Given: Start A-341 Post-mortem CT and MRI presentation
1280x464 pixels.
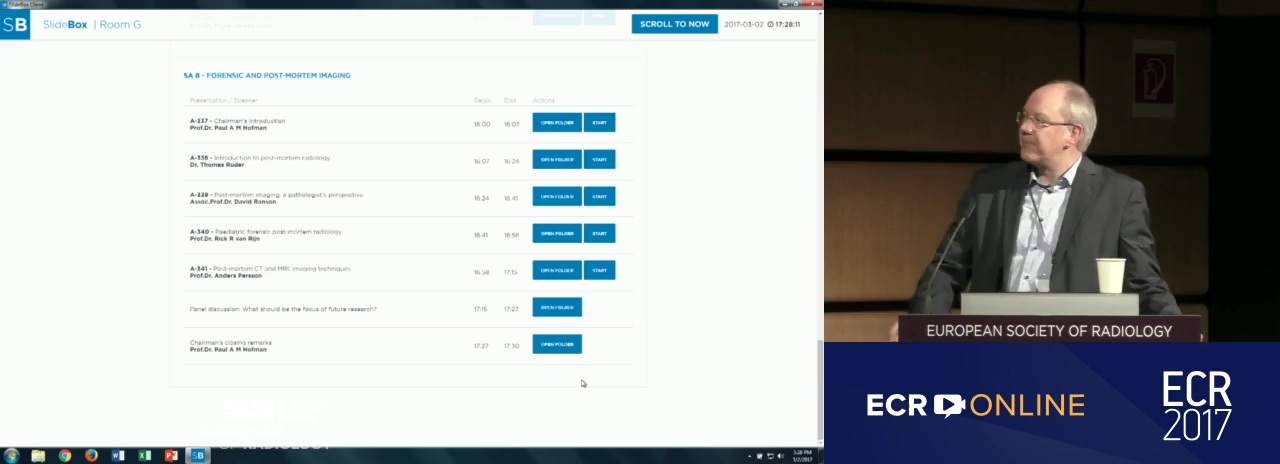Looking at the screenshot, I should (599, 271).
